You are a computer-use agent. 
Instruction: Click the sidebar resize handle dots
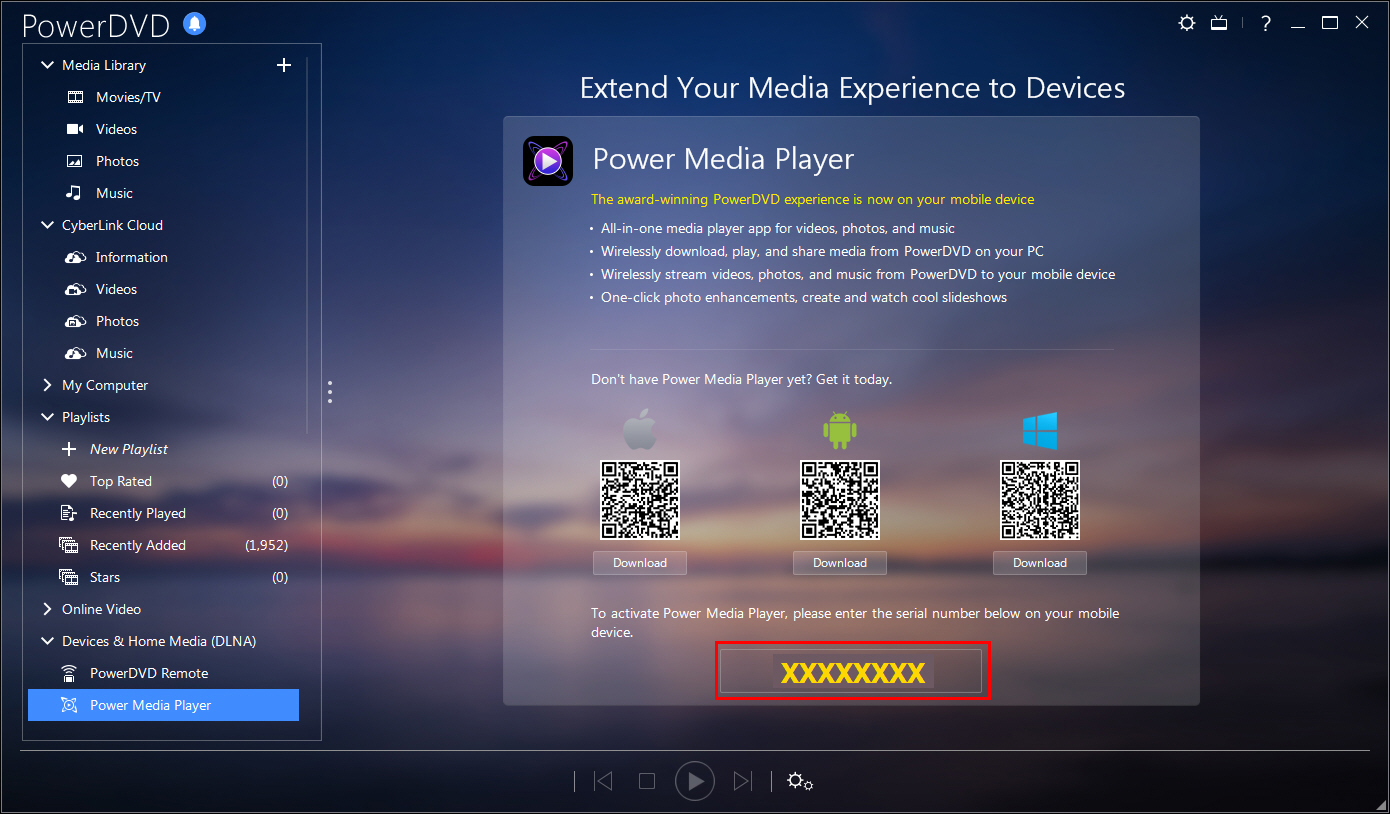coord(330,391)
